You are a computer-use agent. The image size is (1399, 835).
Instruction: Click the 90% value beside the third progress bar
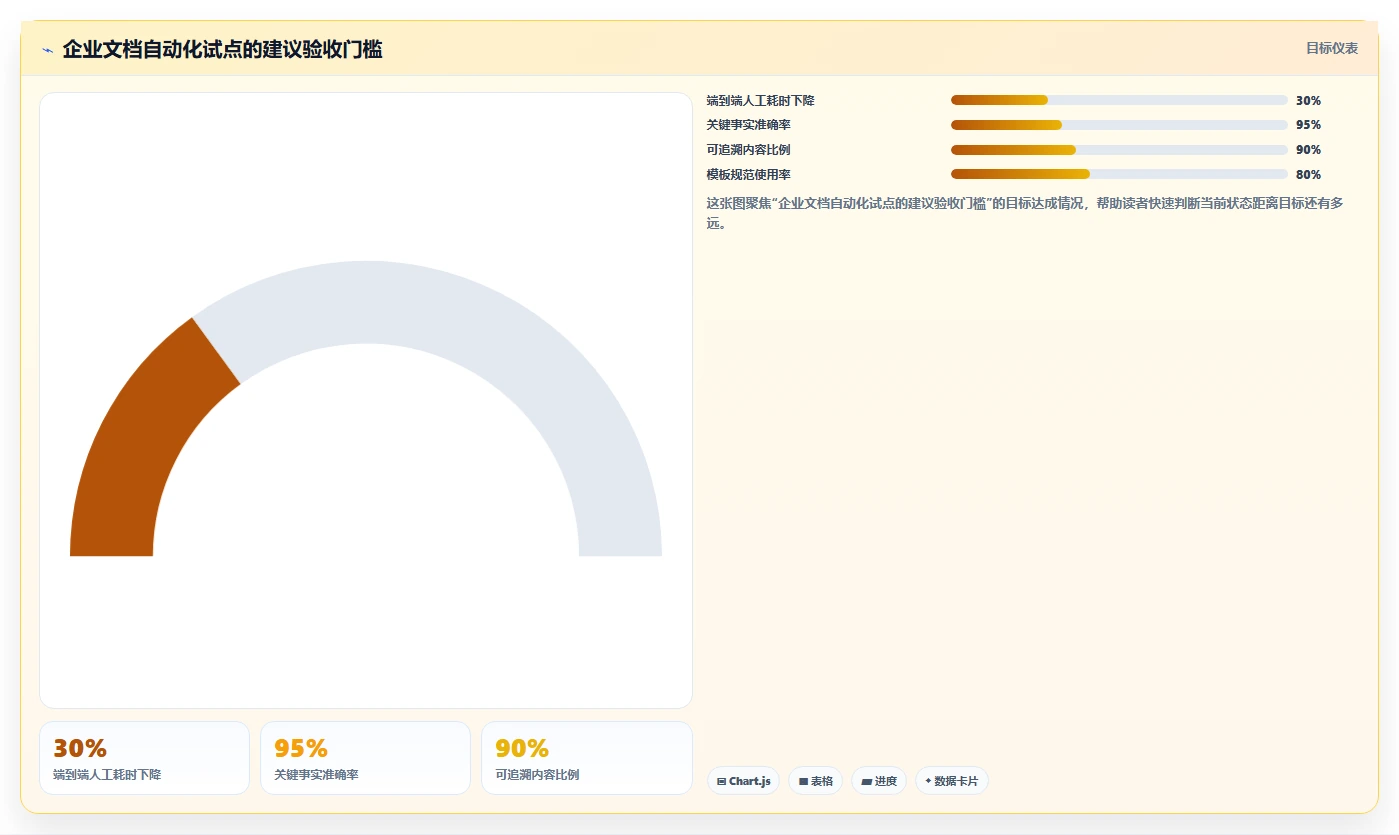pyautogui.click(x=1308, y=150)
